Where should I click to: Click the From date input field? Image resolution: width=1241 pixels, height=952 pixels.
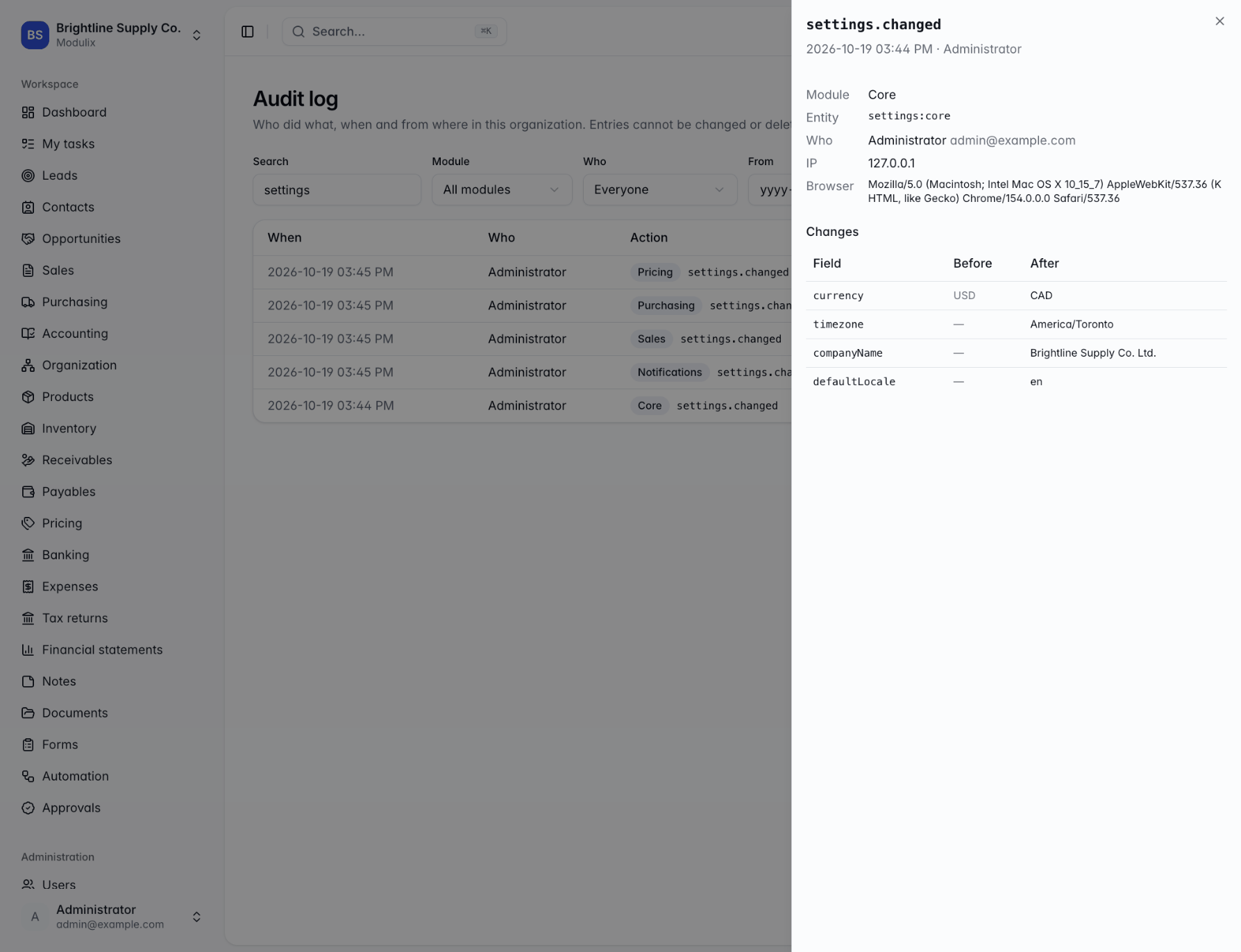770,189
